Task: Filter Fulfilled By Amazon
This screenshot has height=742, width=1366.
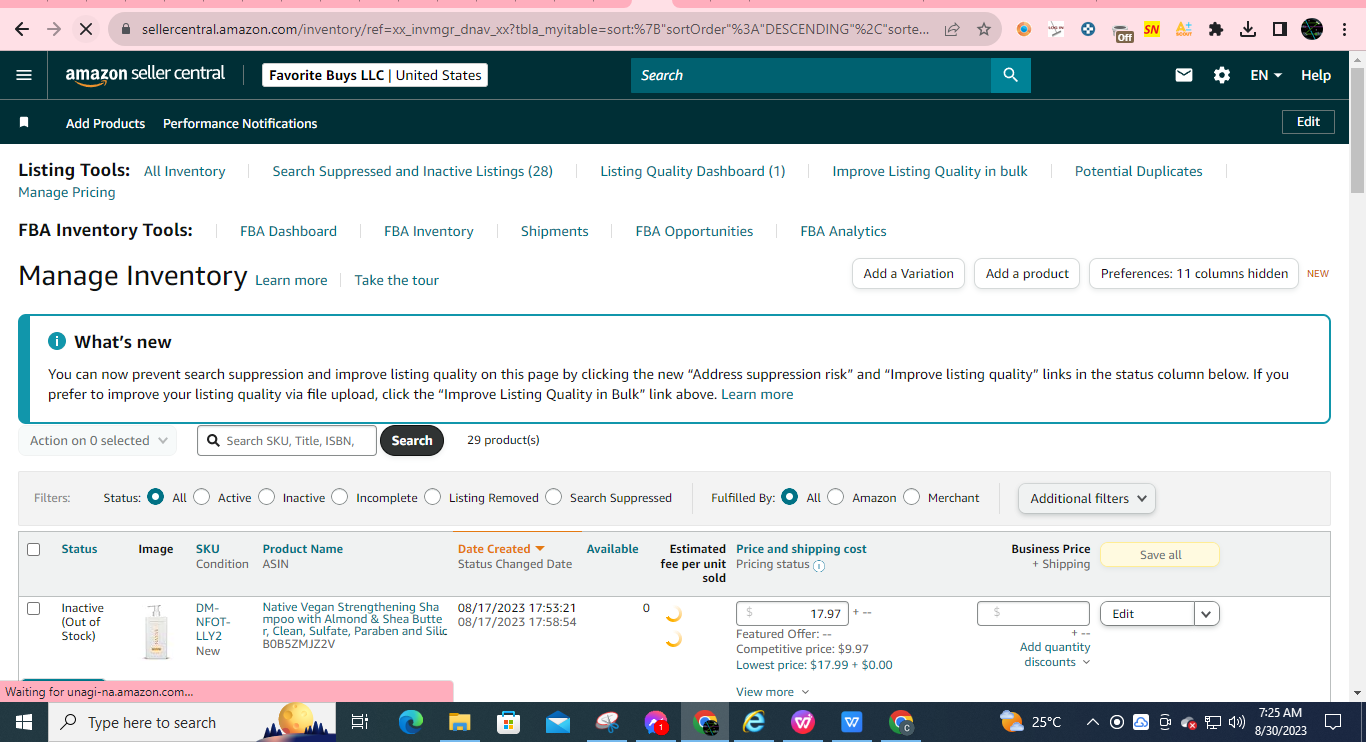Action: point(836,497)
